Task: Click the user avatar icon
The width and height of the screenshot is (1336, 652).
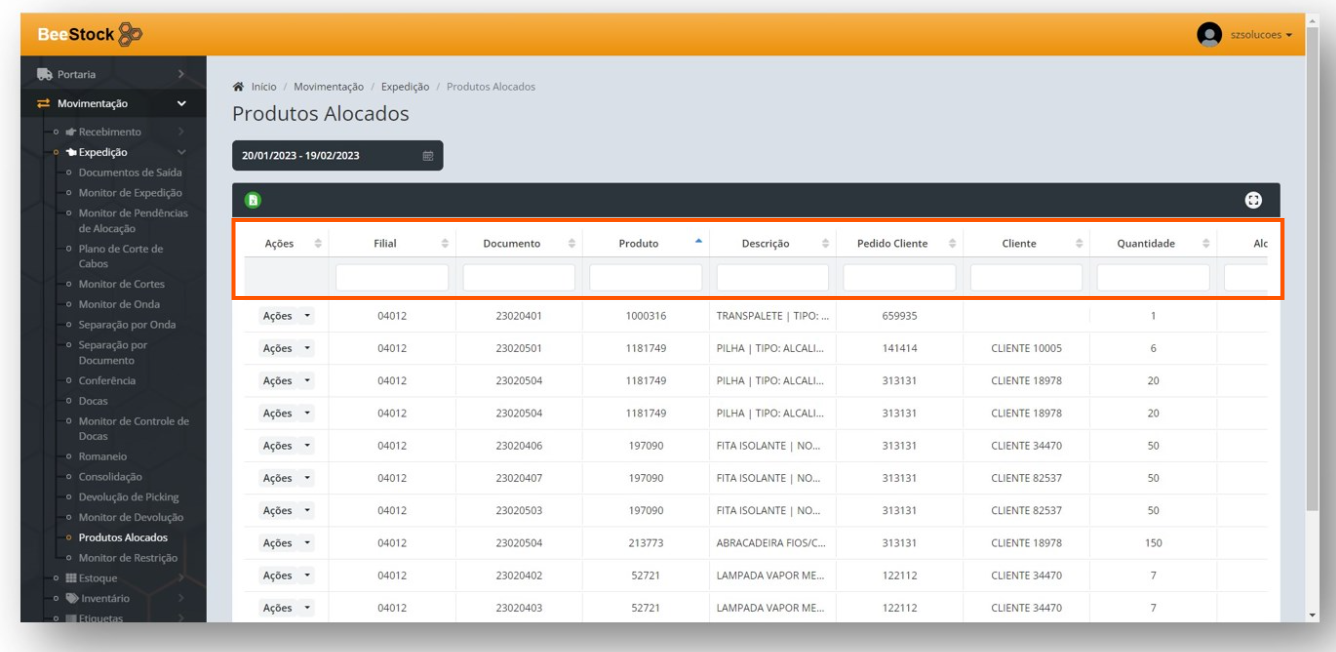Action: [1210, 34]
